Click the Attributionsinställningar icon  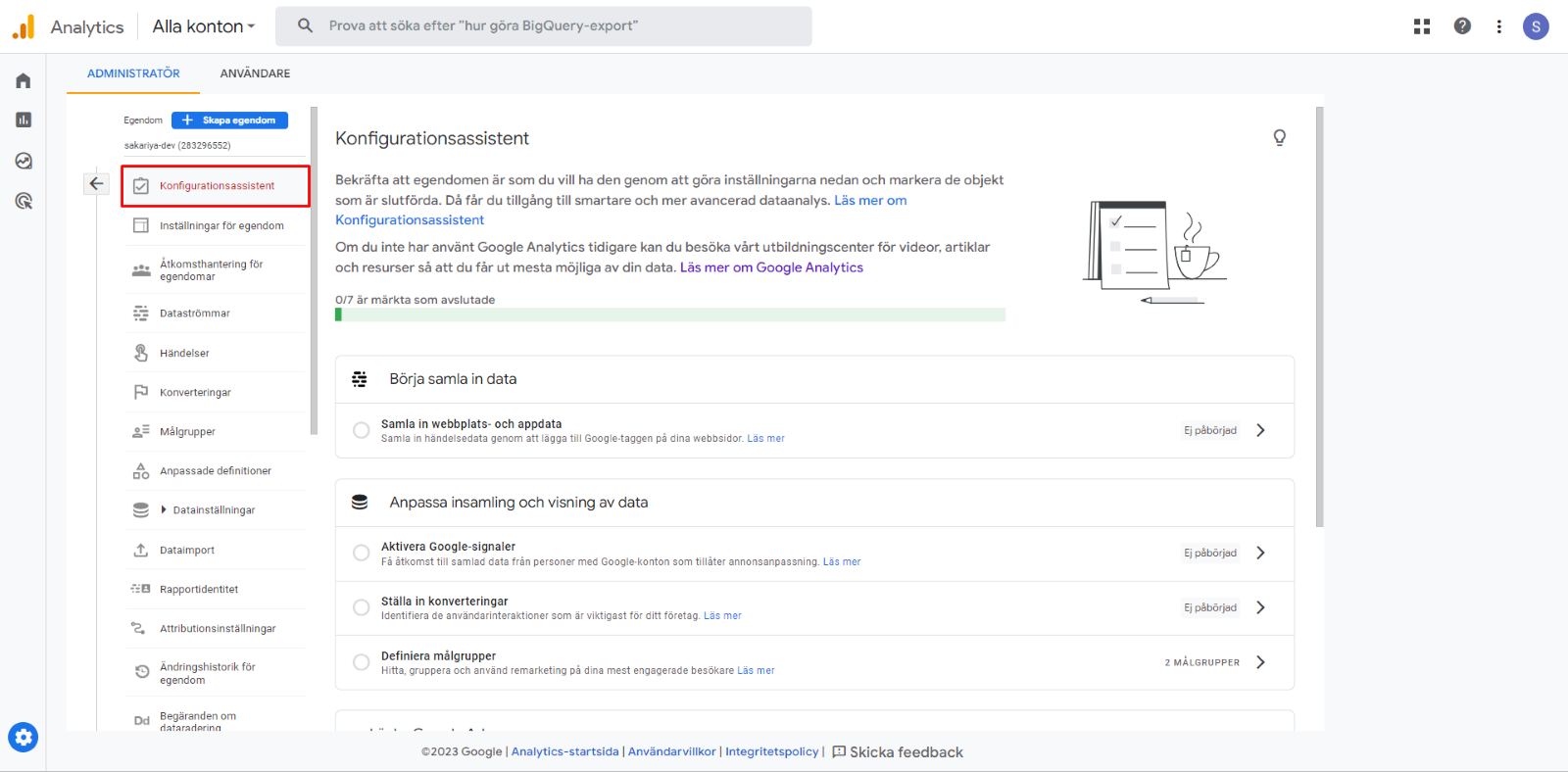pos(138,628)
